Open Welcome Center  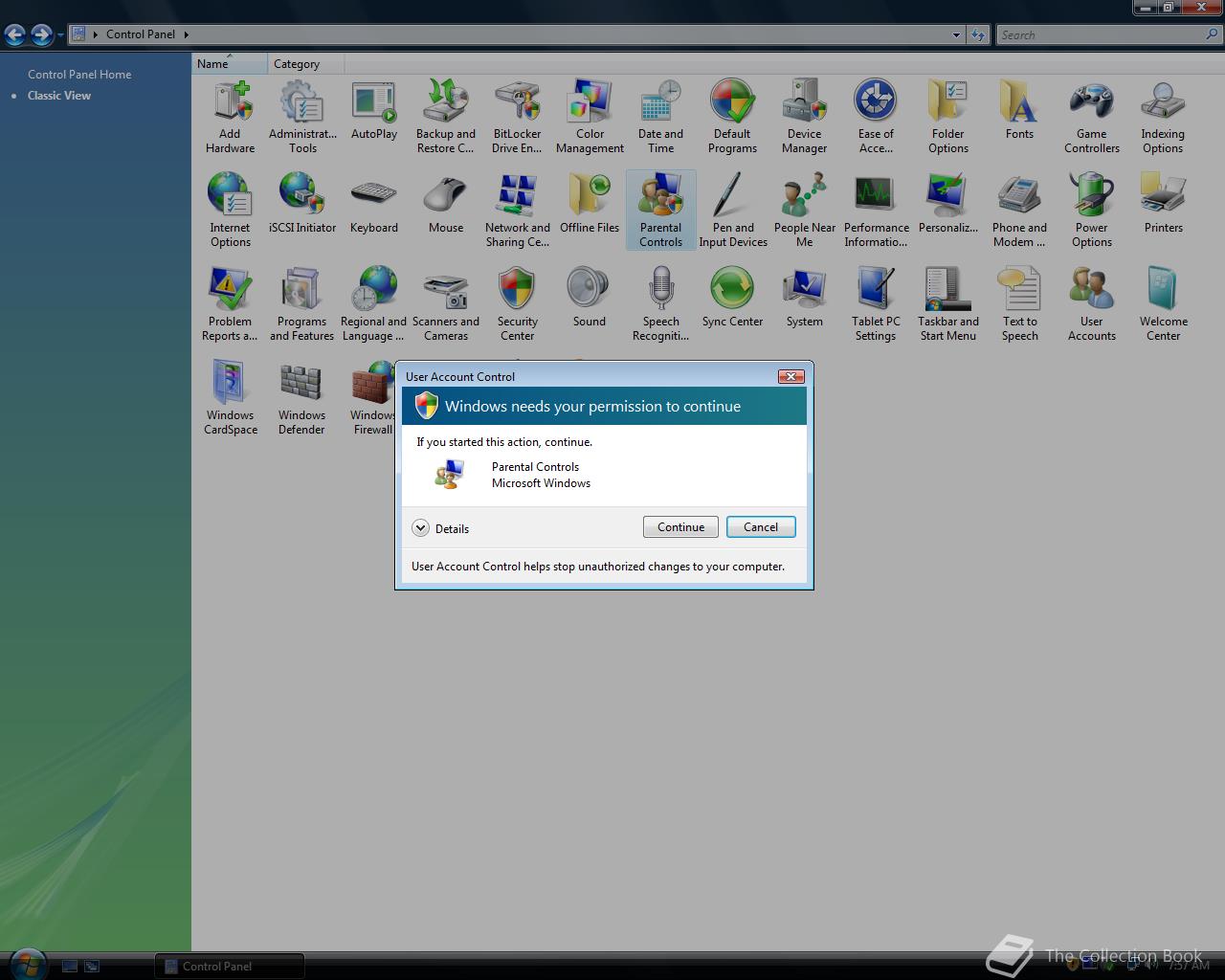(1164, 304)
